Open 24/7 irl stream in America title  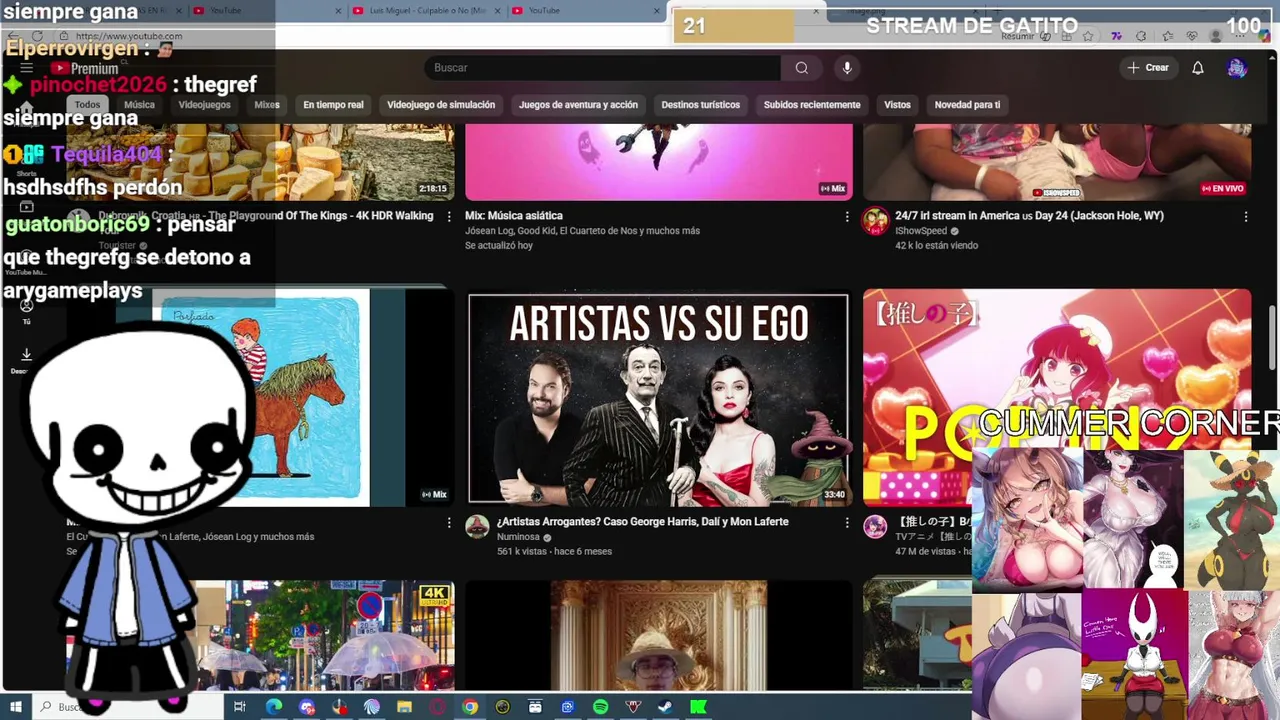(1029, 216)
